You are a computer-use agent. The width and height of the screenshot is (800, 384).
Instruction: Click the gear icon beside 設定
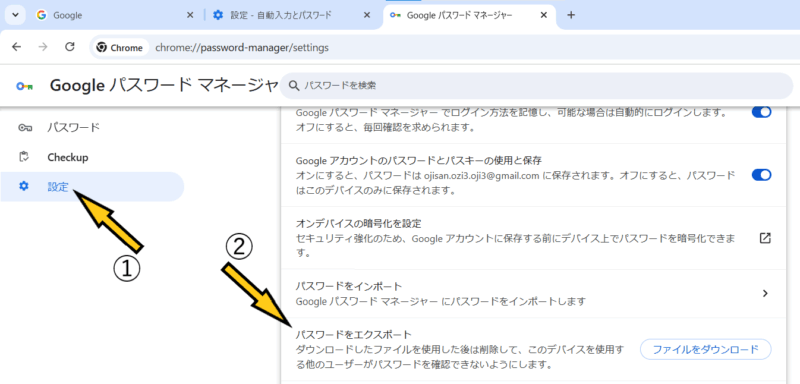[x=24, y=187]
